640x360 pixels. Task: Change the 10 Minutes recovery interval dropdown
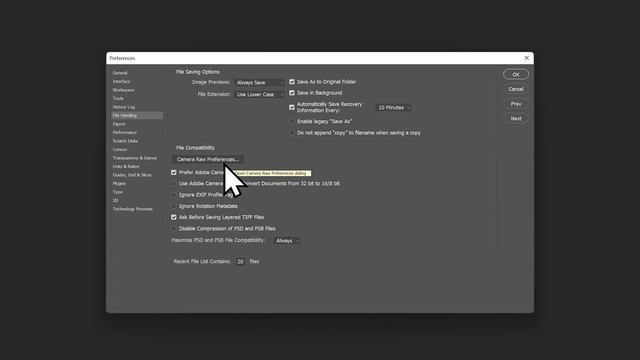click(393, 108)
